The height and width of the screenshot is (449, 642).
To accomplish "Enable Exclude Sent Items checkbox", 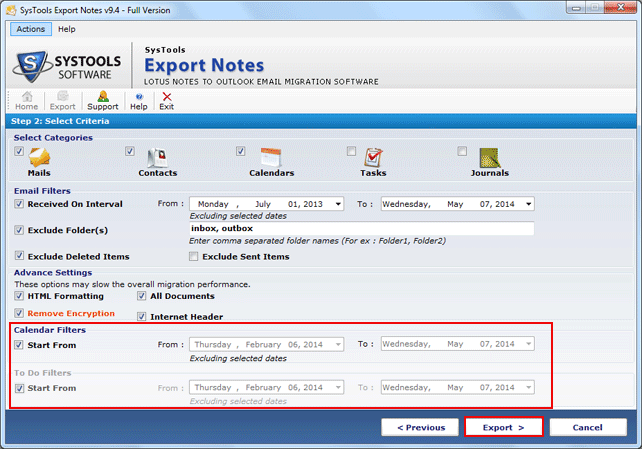I will pos(193,256).
